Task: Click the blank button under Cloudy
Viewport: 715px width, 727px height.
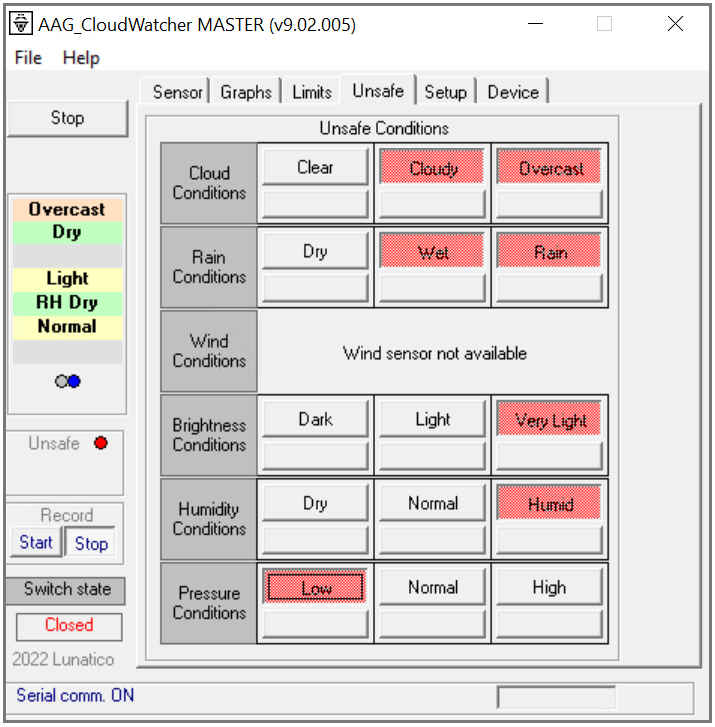Action: (x=433, y=203)
